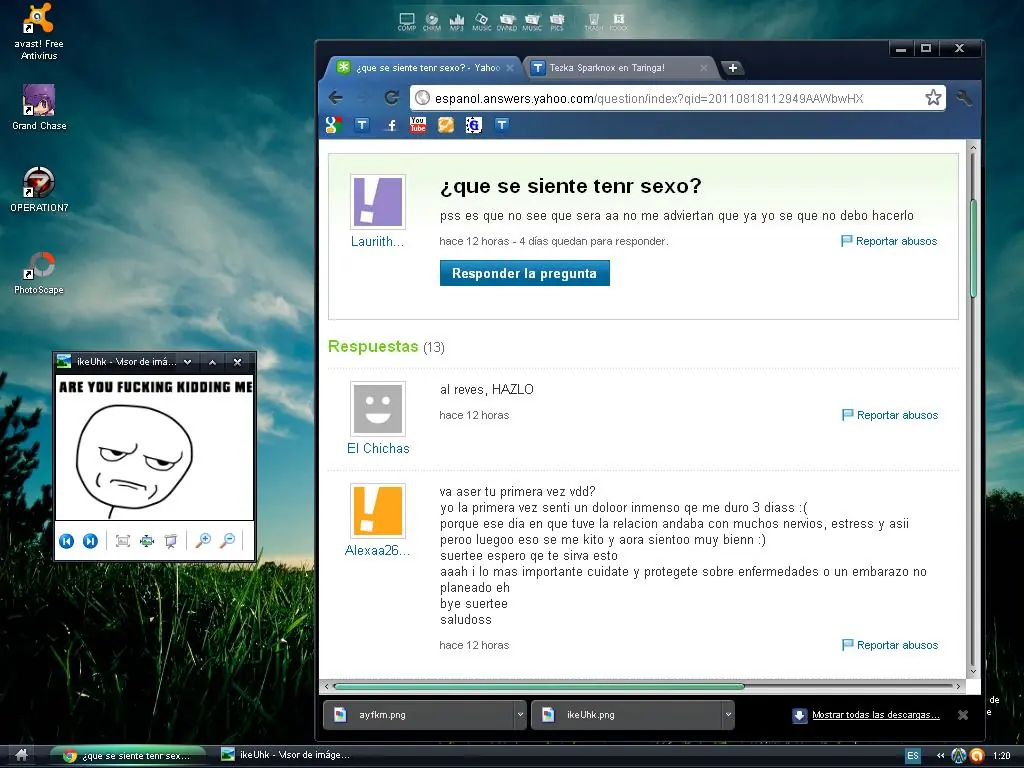Open the Google bookmark in bookmarks bar
The image size is (1024, 768).
[x=334, y=125]
